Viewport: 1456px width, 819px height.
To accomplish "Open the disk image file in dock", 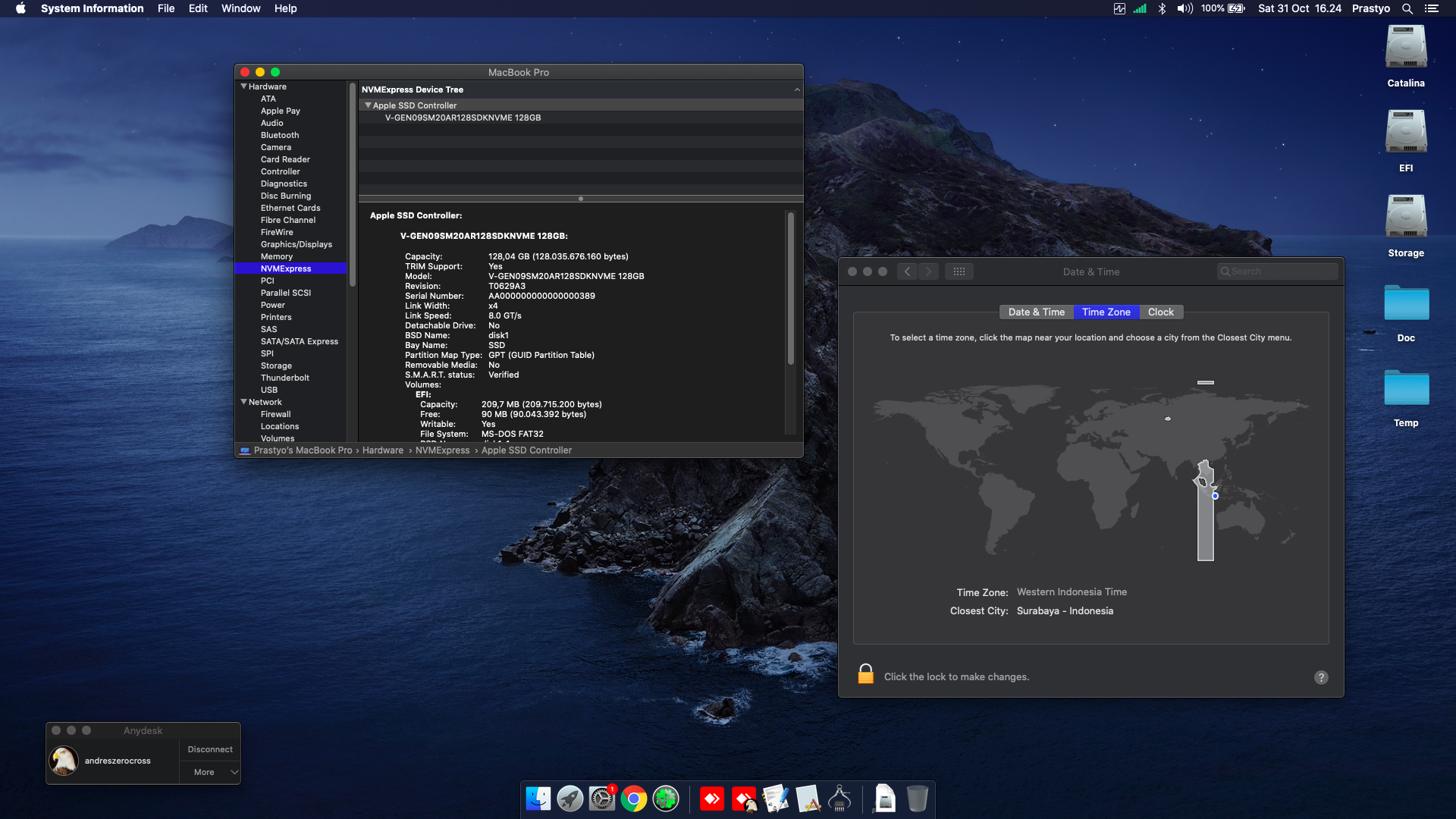I will point(885,799).
